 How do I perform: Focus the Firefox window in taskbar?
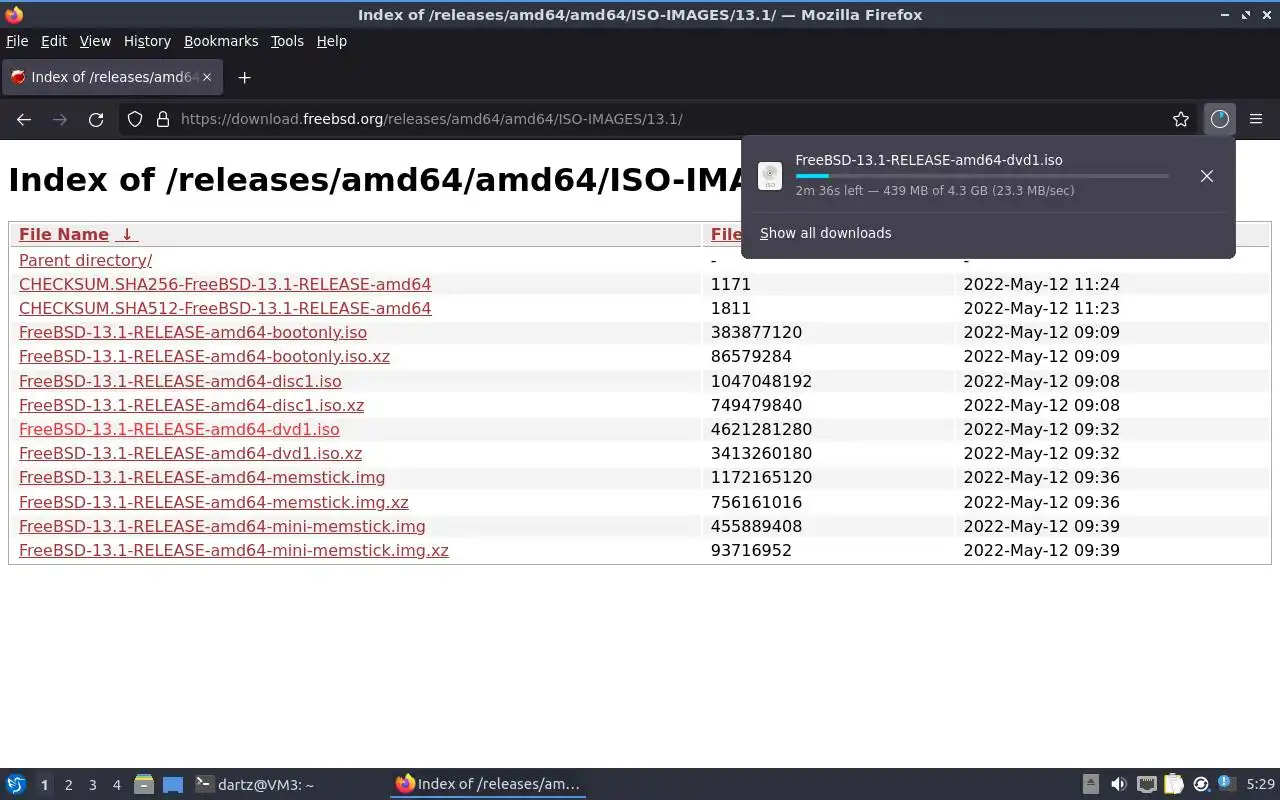tap(488, 785)
